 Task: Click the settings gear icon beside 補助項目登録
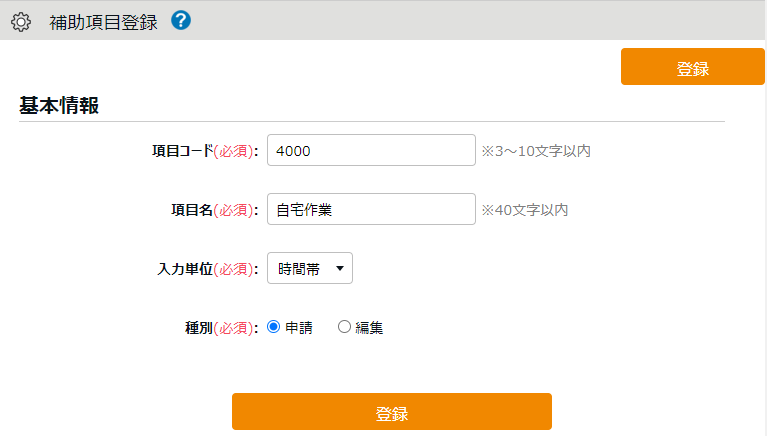(21, 22)
